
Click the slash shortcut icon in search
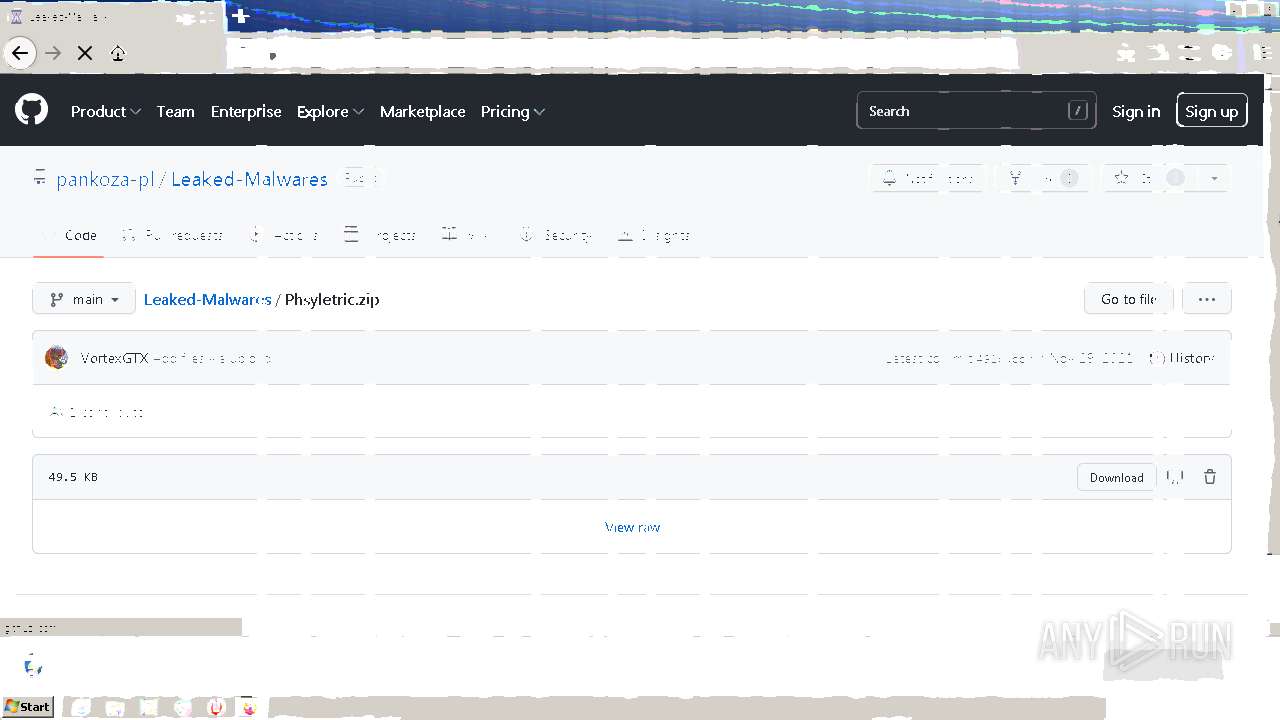(x=1077, y=111)
